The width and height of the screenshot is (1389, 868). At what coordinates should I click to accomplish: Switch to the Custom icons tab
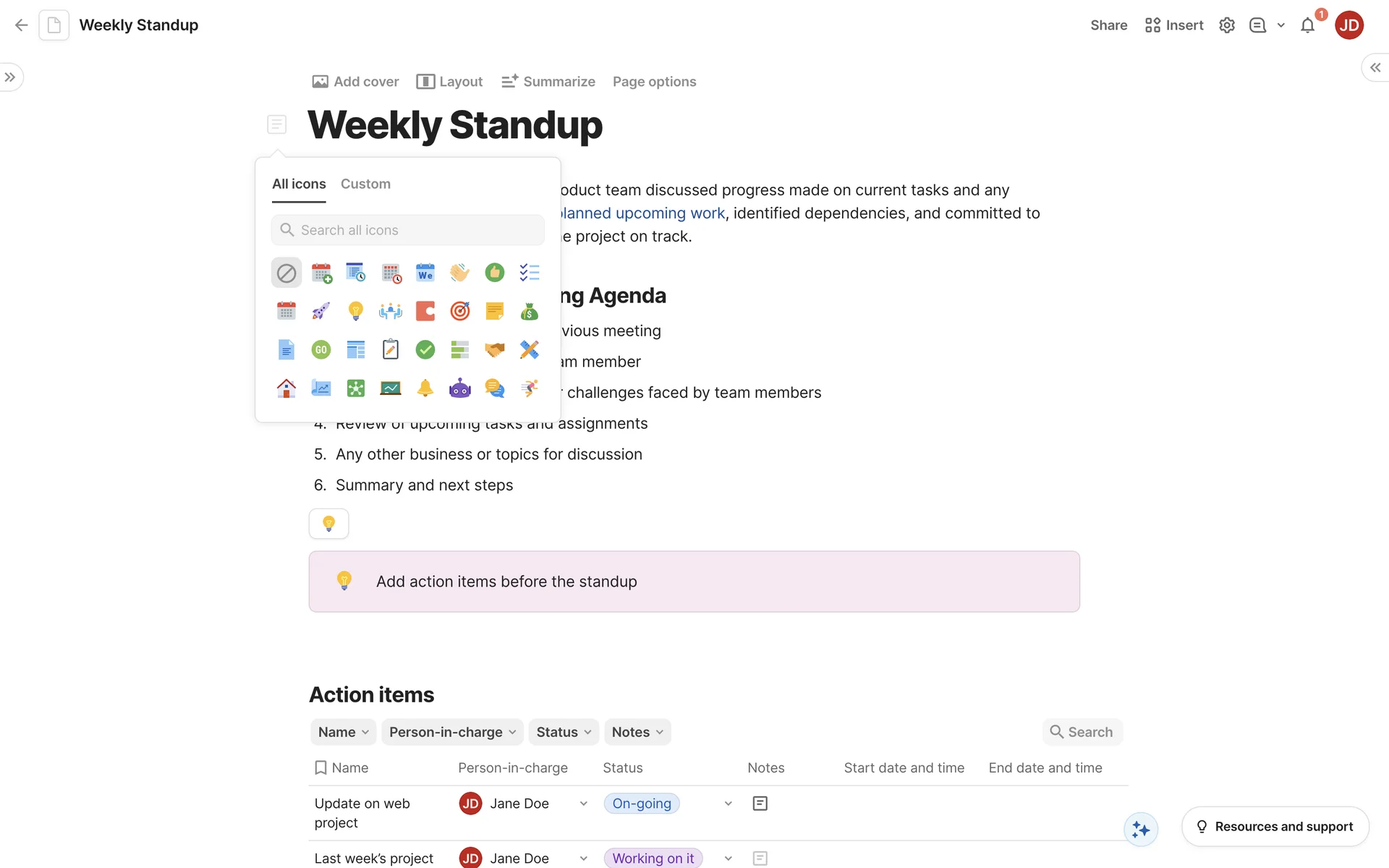coord(365,184)
